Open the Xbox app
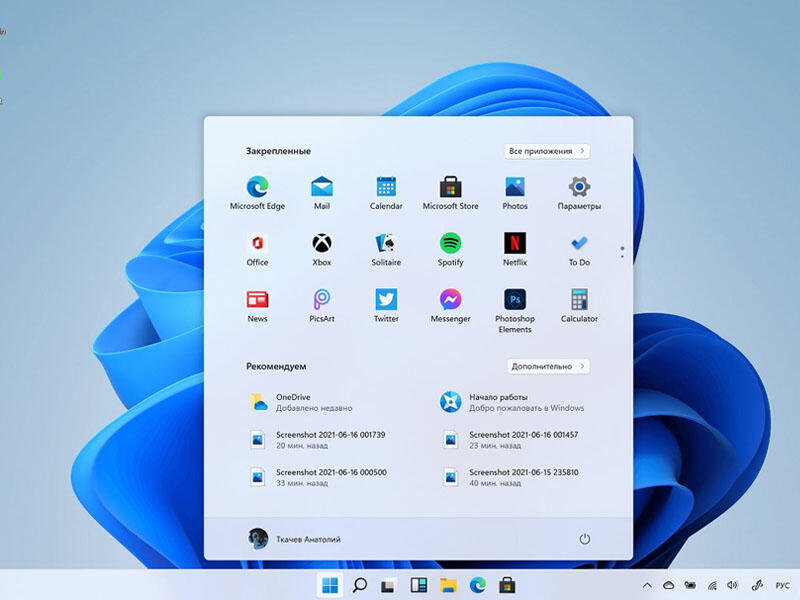The width and height of the screenshot is (800, 600). click(x=322, y=249)
